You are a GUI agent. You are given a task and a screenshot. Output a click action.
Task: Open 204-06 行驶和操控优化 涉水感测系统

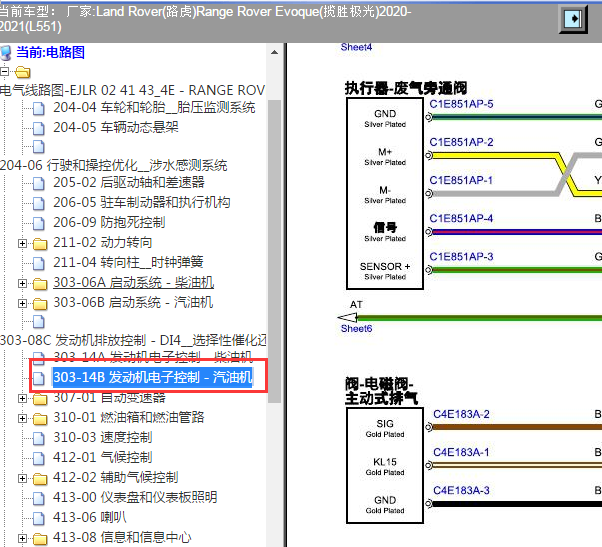[x=114, y=165]
